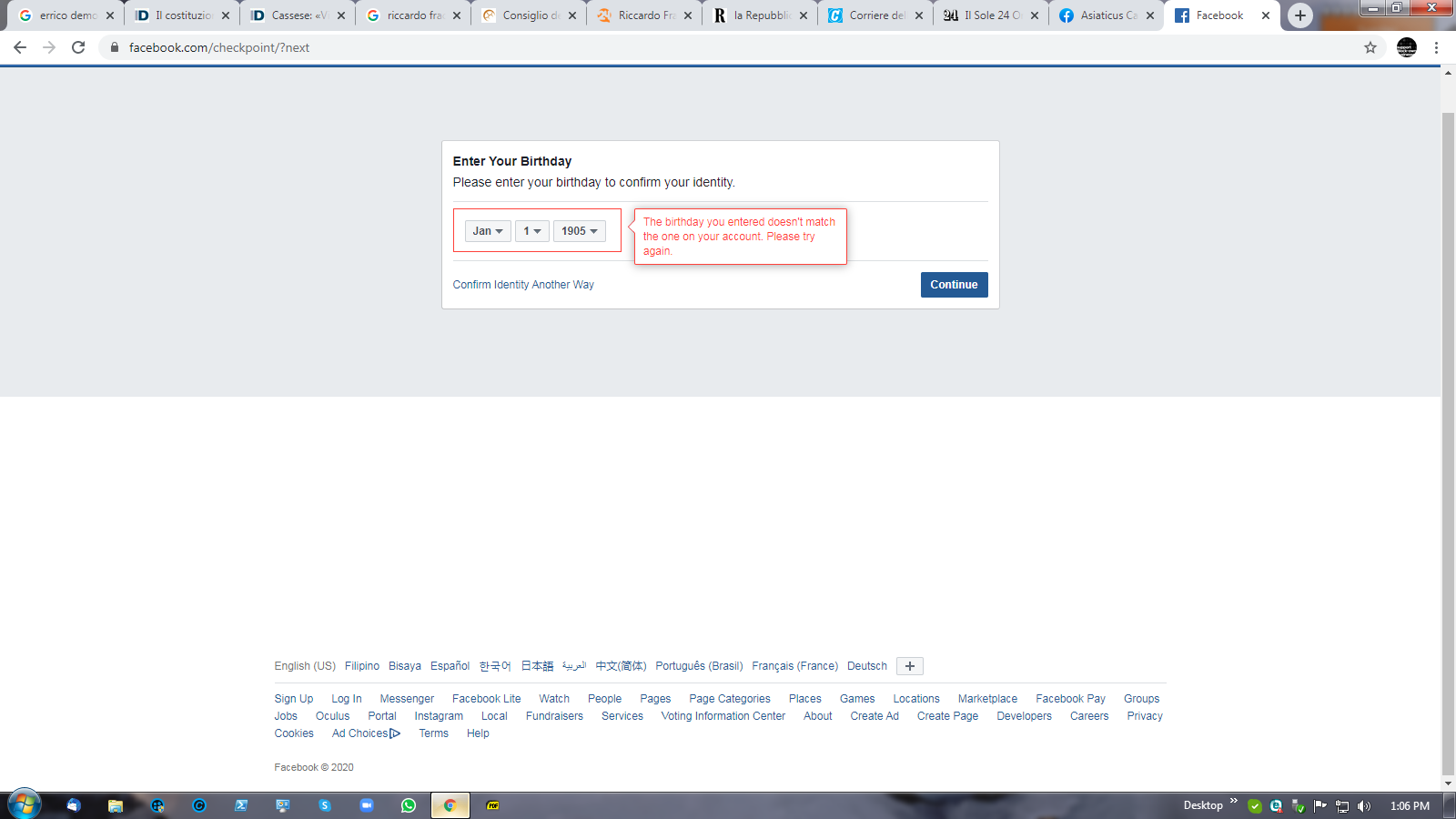Open Zoom from the taskbar
Image resolution: width=1456 pixels, height=819 pixels.
tap(367, 805)
